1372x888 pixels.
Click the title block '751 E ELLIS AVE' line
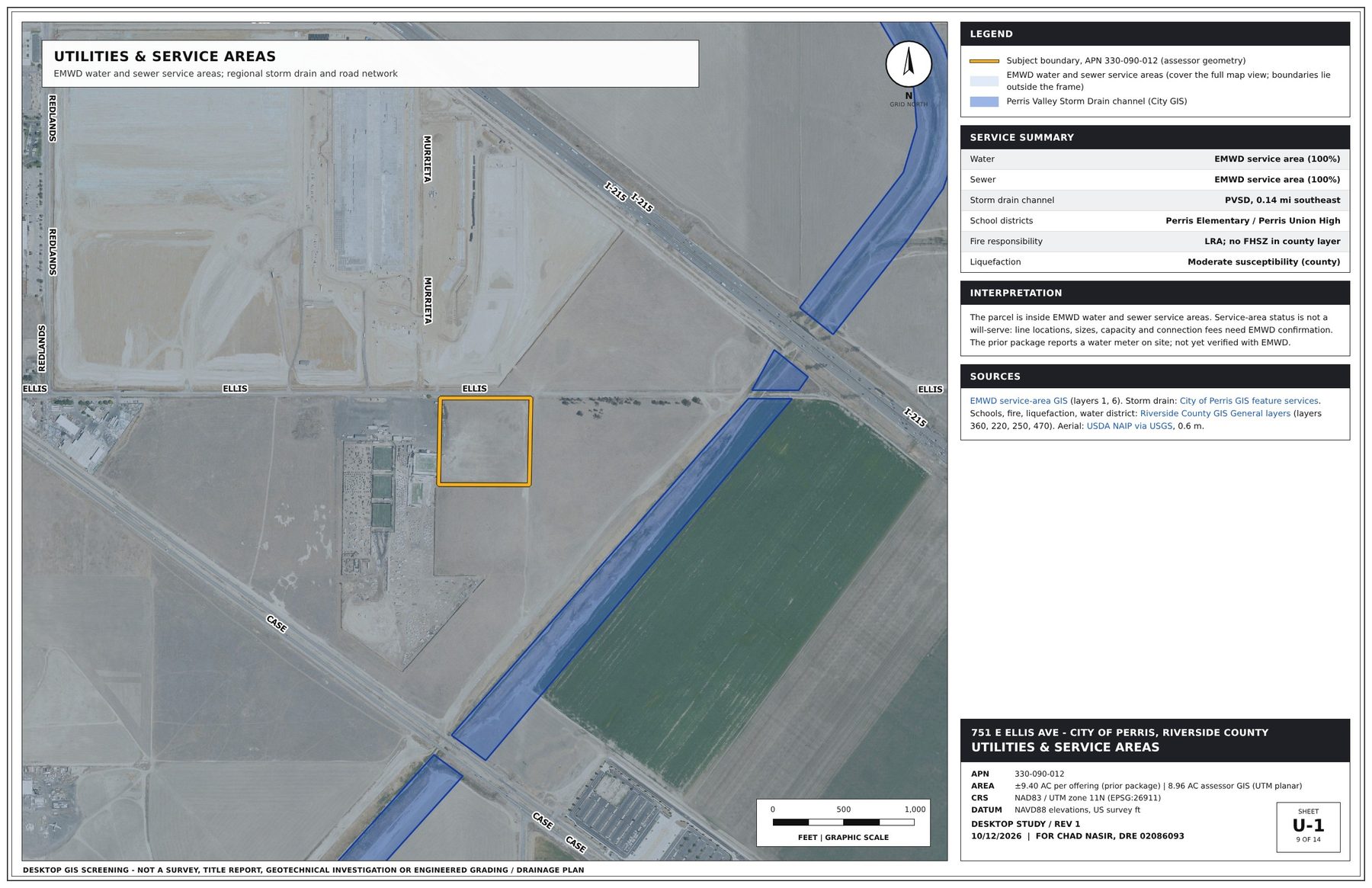(x=1119, y=733)
